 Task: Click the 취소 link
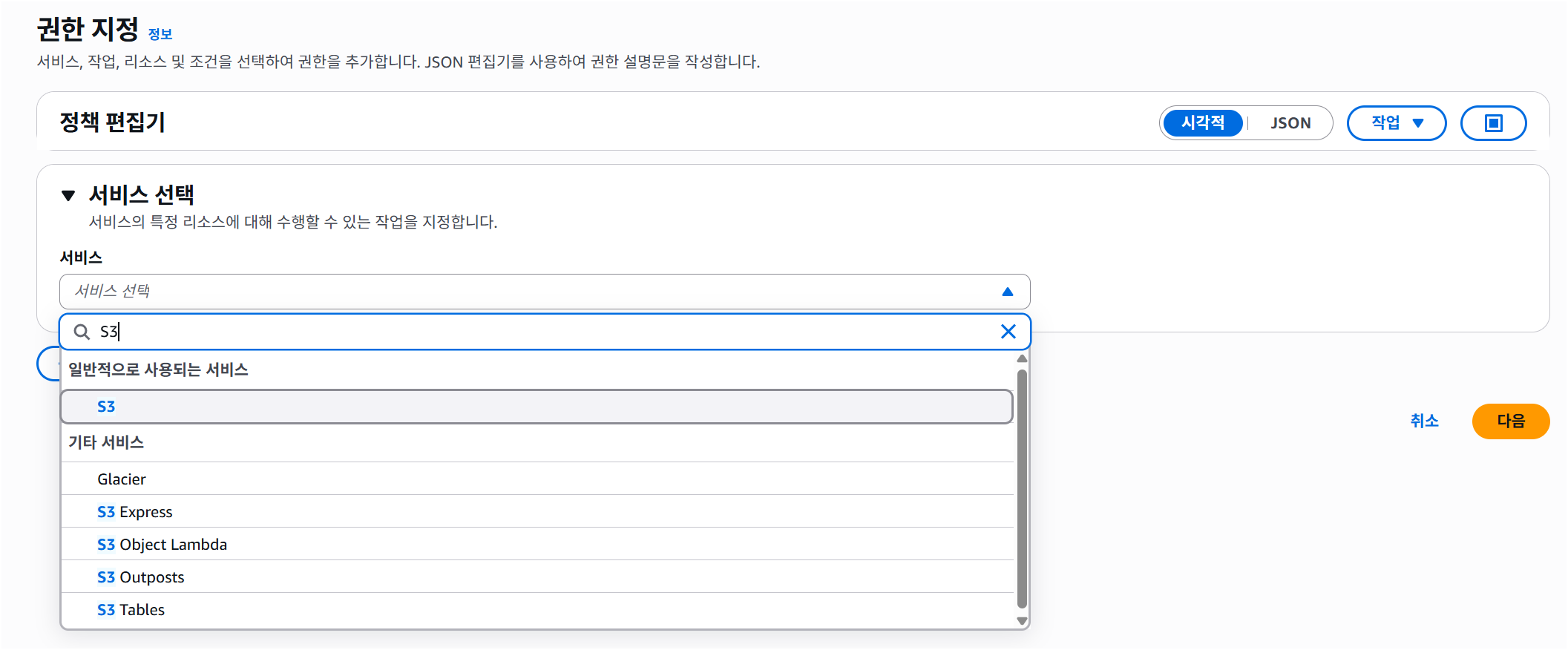point(1424,421)
